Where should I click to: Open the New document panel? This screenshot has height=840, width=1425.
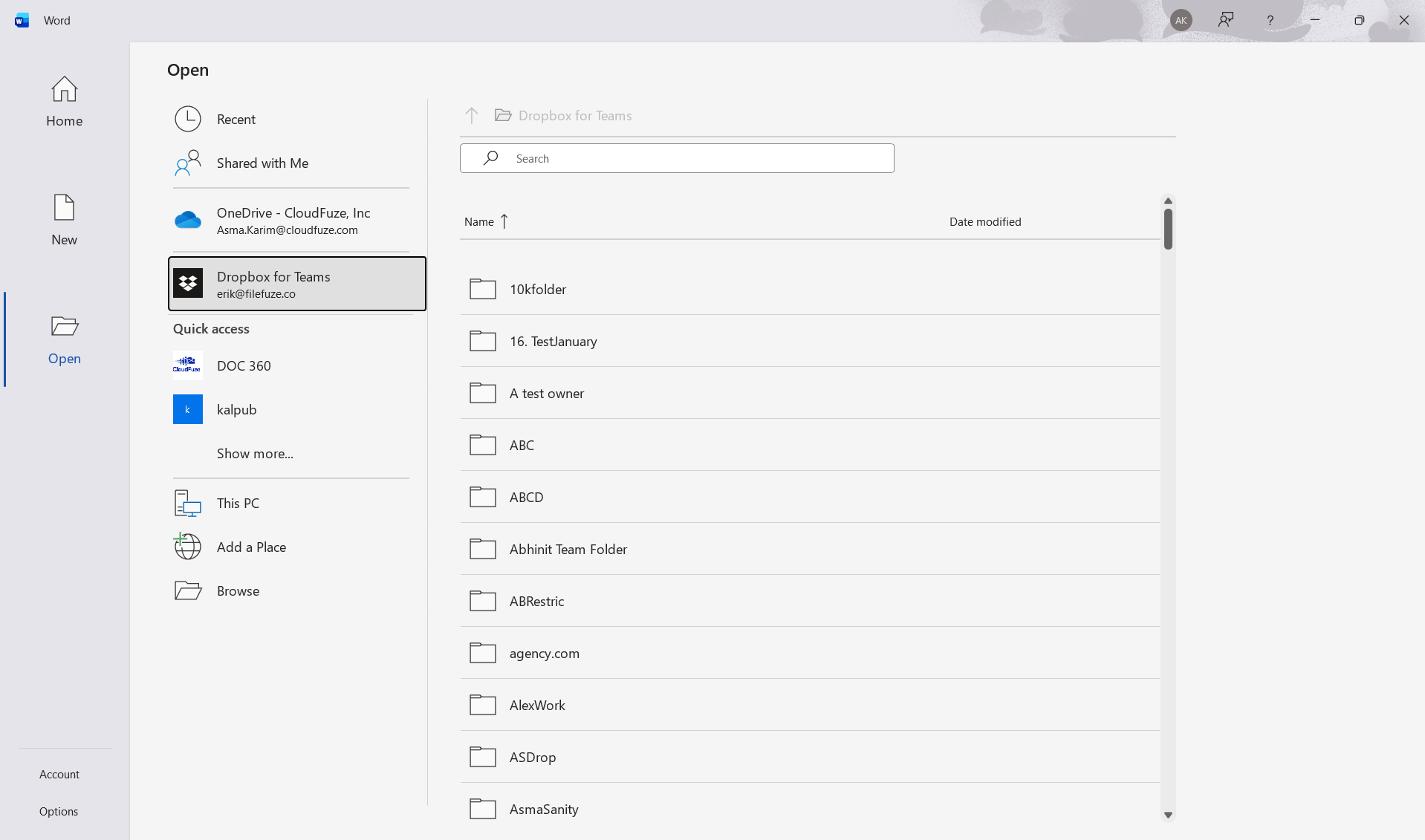point(63,219)
